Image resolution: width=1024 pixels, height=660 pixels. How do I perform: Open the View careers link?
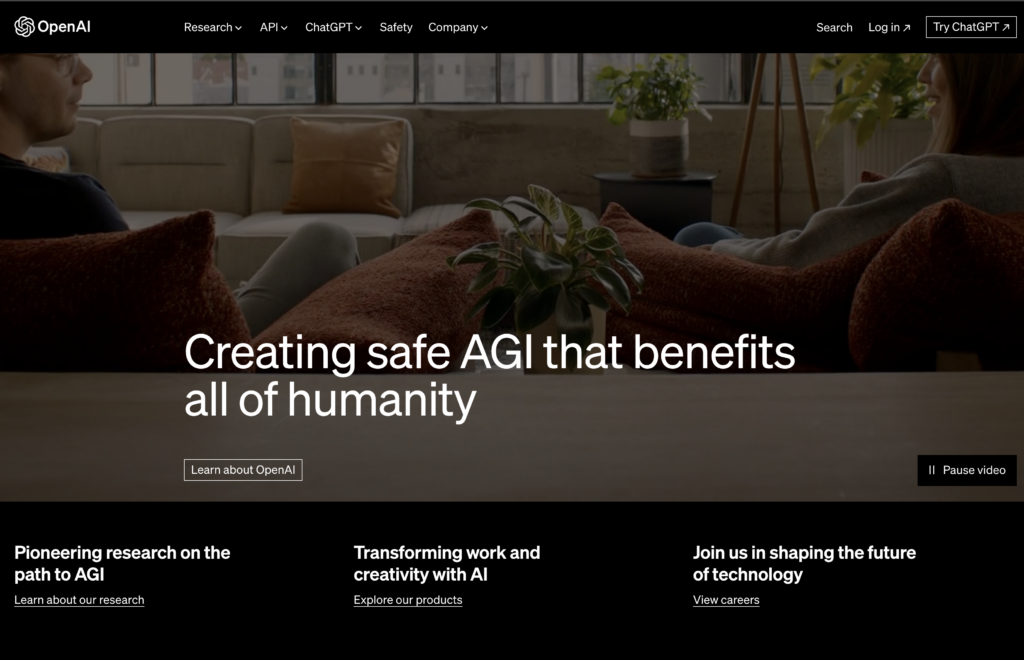point(726,600)
